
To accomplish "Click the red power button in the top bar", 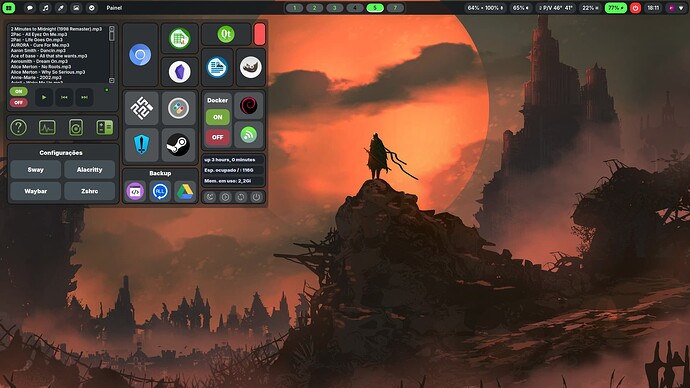I will 635,8.
